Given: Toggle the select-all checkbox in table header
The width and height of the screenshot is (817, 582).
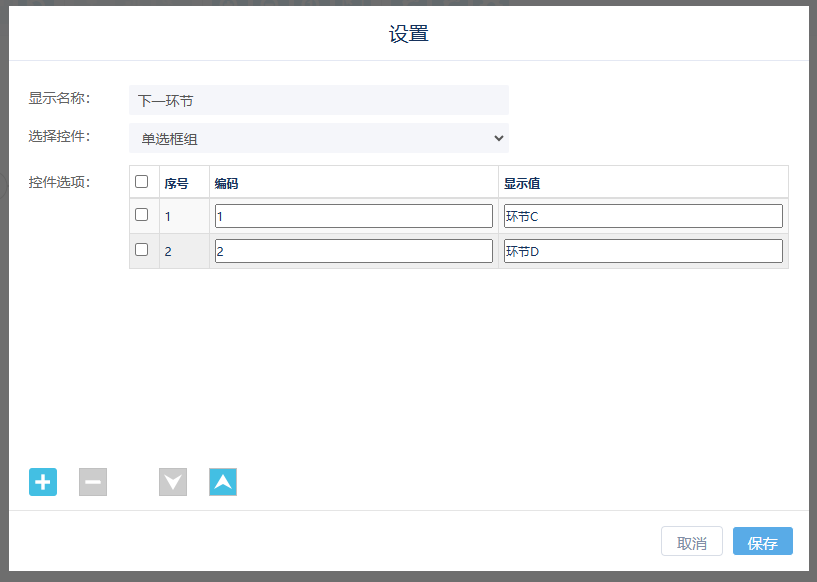Looking at the screenshot, I should [x=142, y=182].
